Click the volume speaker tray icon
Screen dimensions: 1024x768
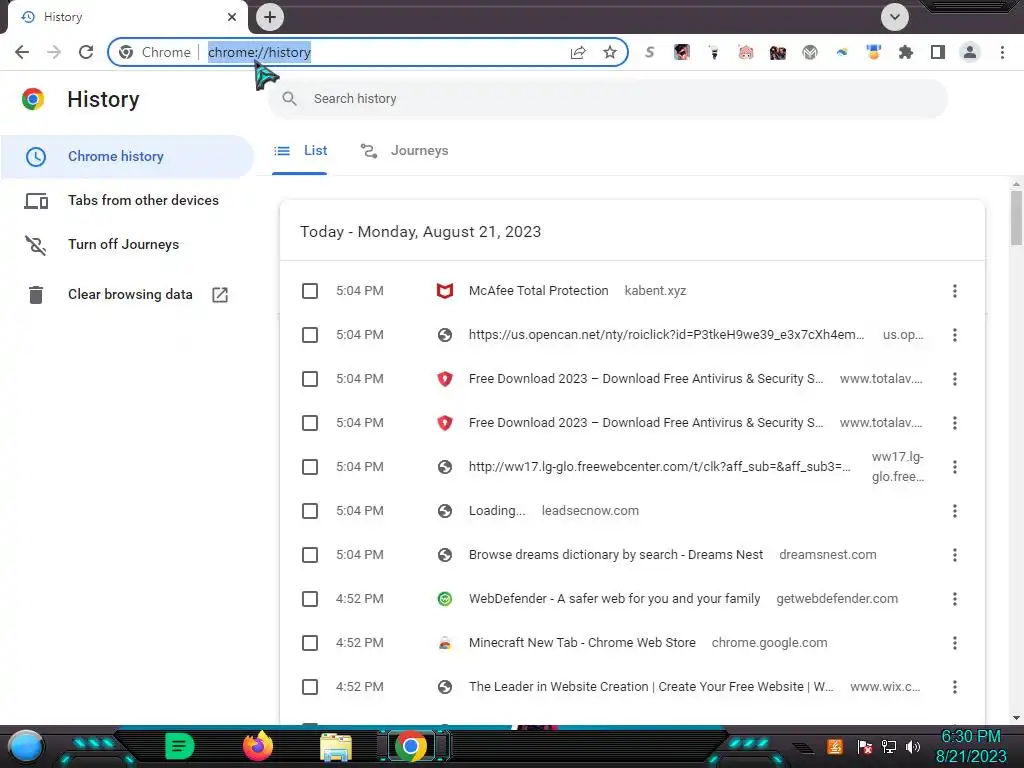pos(912,747)
